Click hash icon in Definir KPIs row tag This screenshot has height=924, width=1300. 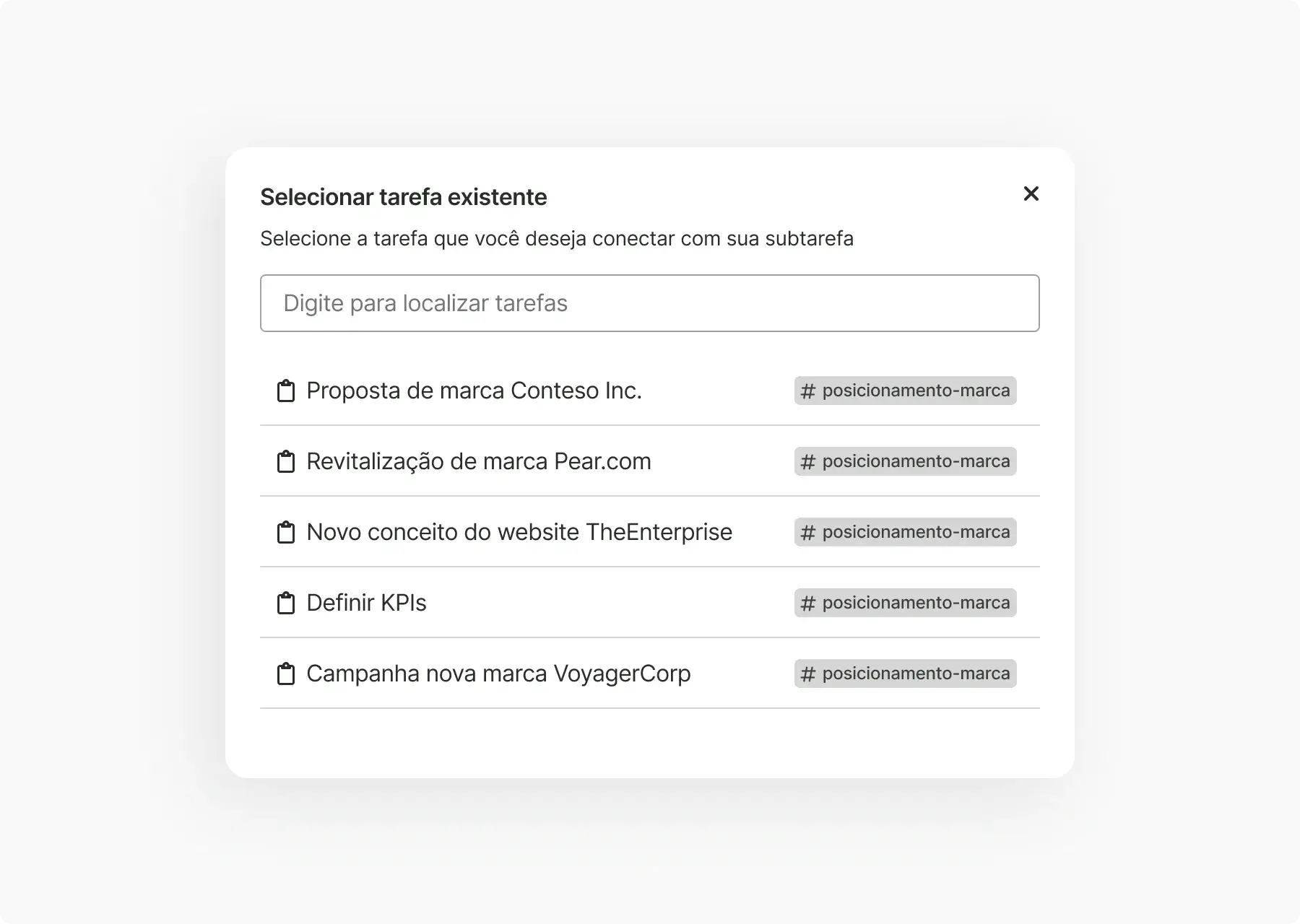(808, 603)
